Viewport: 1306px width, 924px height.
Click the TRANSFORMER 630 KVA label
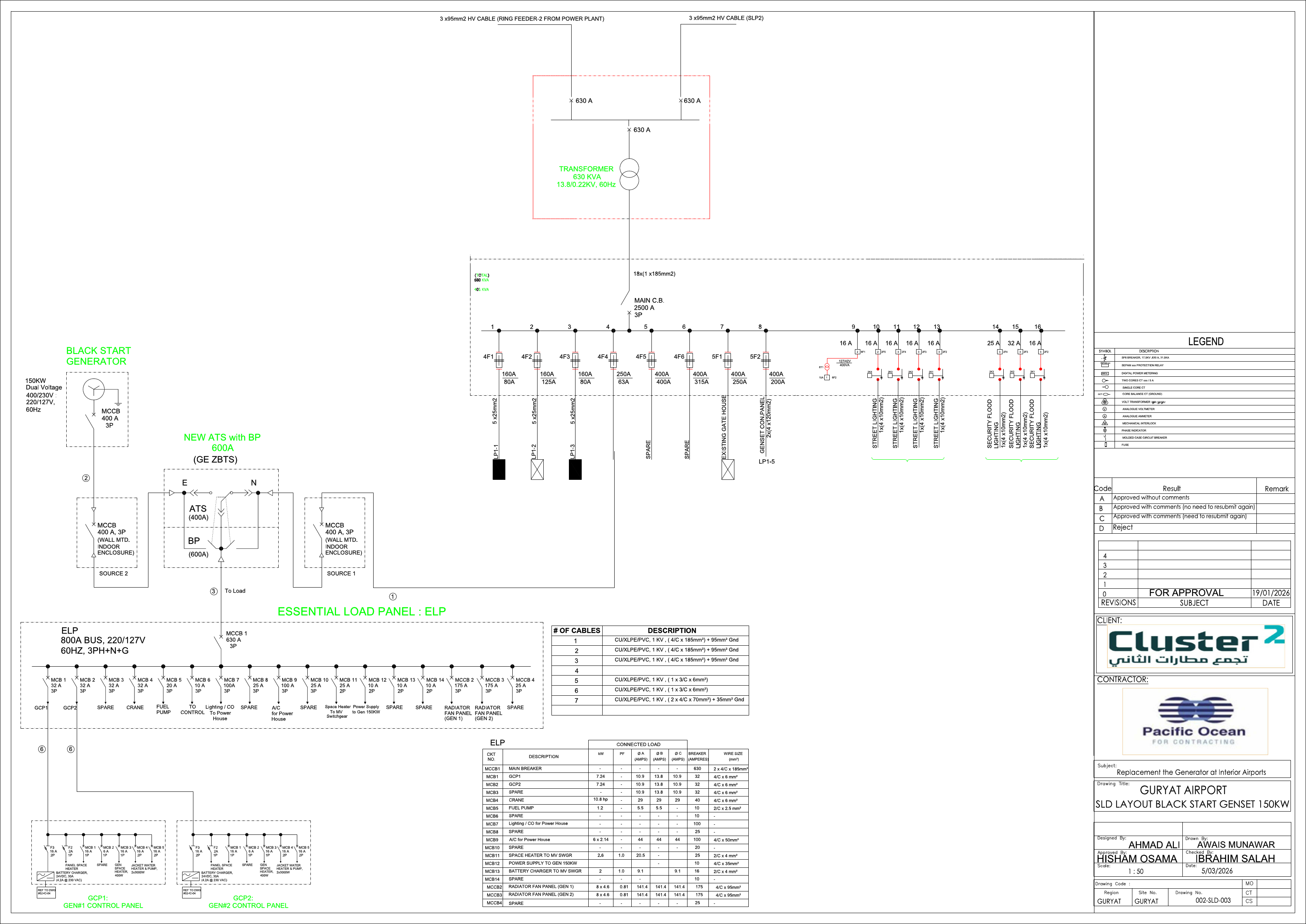pos(586,176)
